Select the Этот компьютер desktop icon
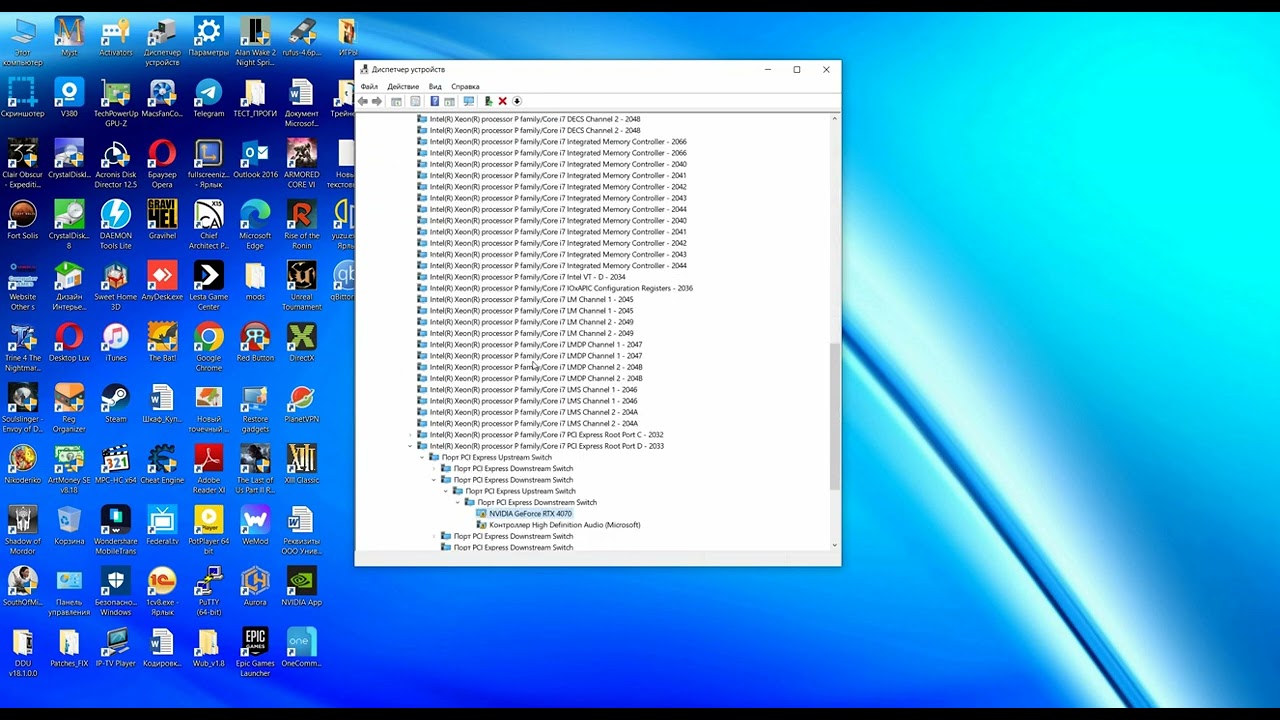This screenshot has width=1280, height=720. [x=22, y=42]
